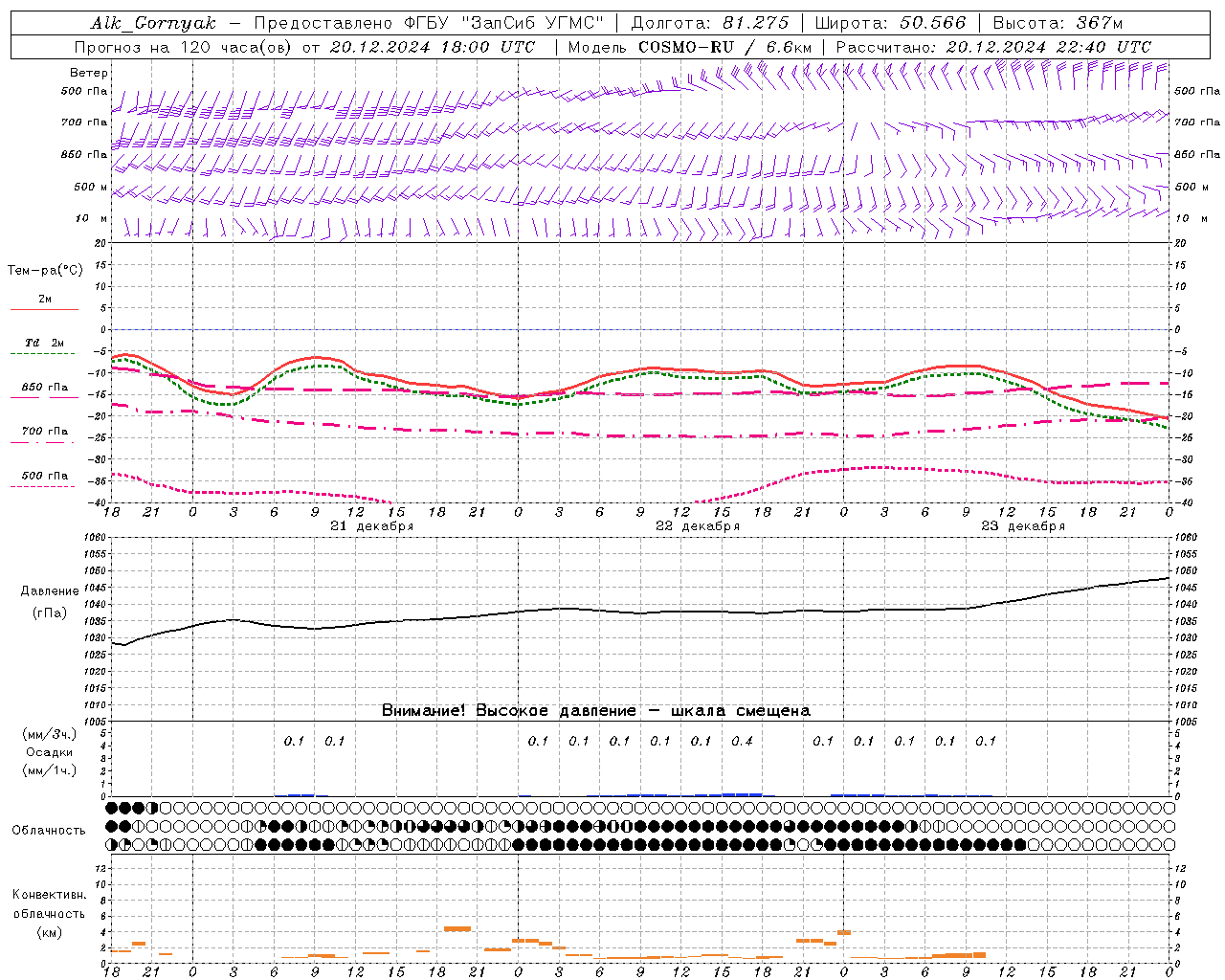Click the 0.4 precipitation value
1225x980 pixels.
point(742,741)
